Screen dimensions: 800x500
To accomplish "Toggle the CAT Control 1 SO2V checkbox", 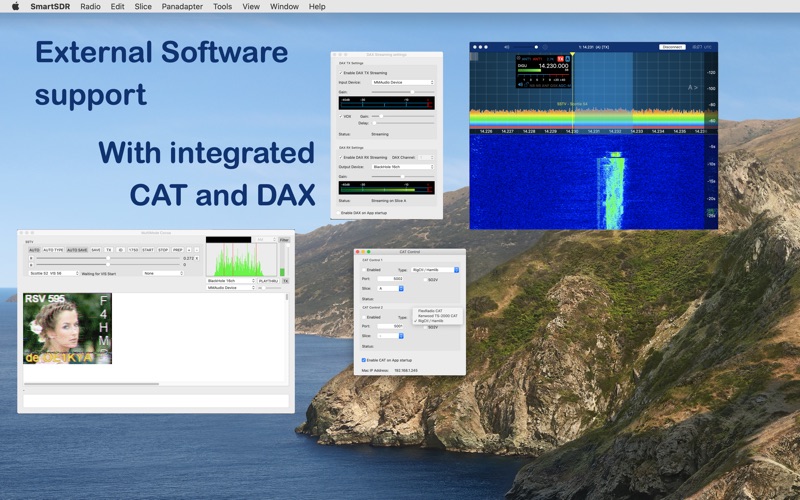I will coord(426,280).
